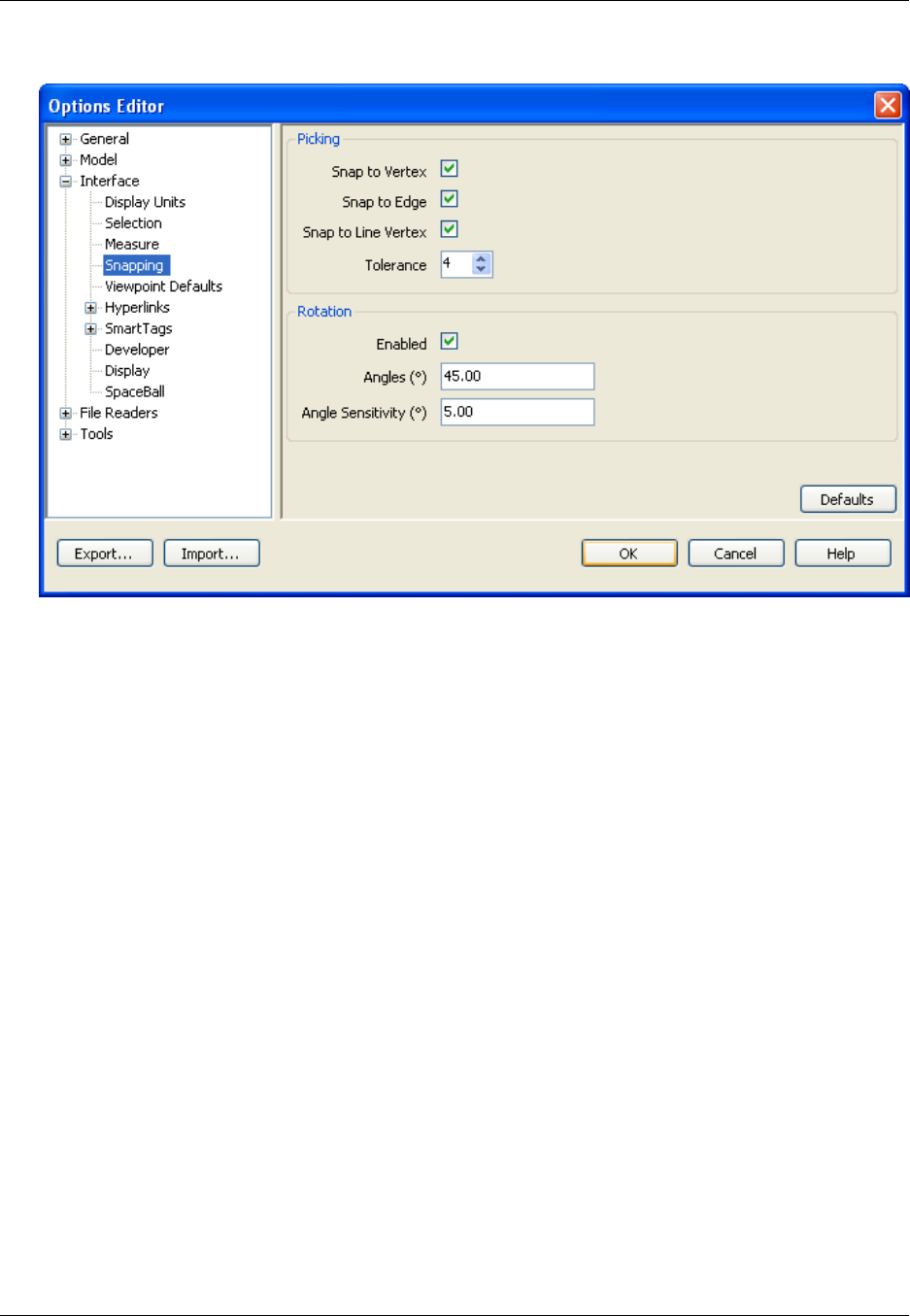The image size is (910, 1316).
Task: Open the Developer options page
Action: [137, 350]
